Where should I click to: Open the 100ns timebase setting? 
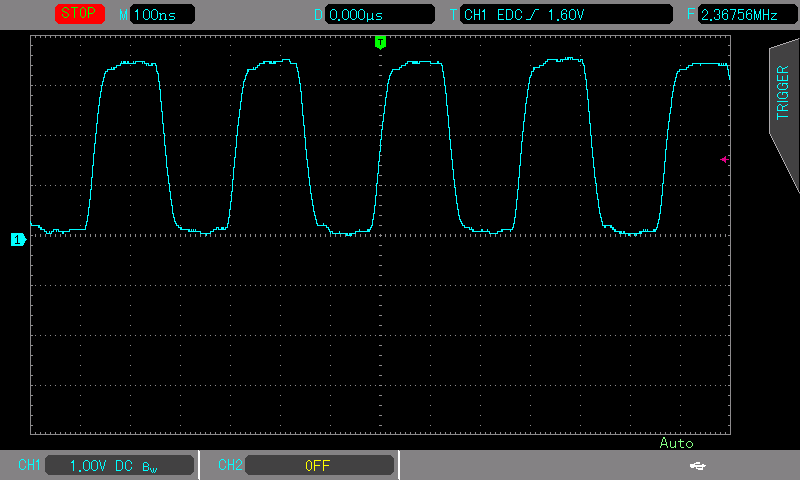162,15
